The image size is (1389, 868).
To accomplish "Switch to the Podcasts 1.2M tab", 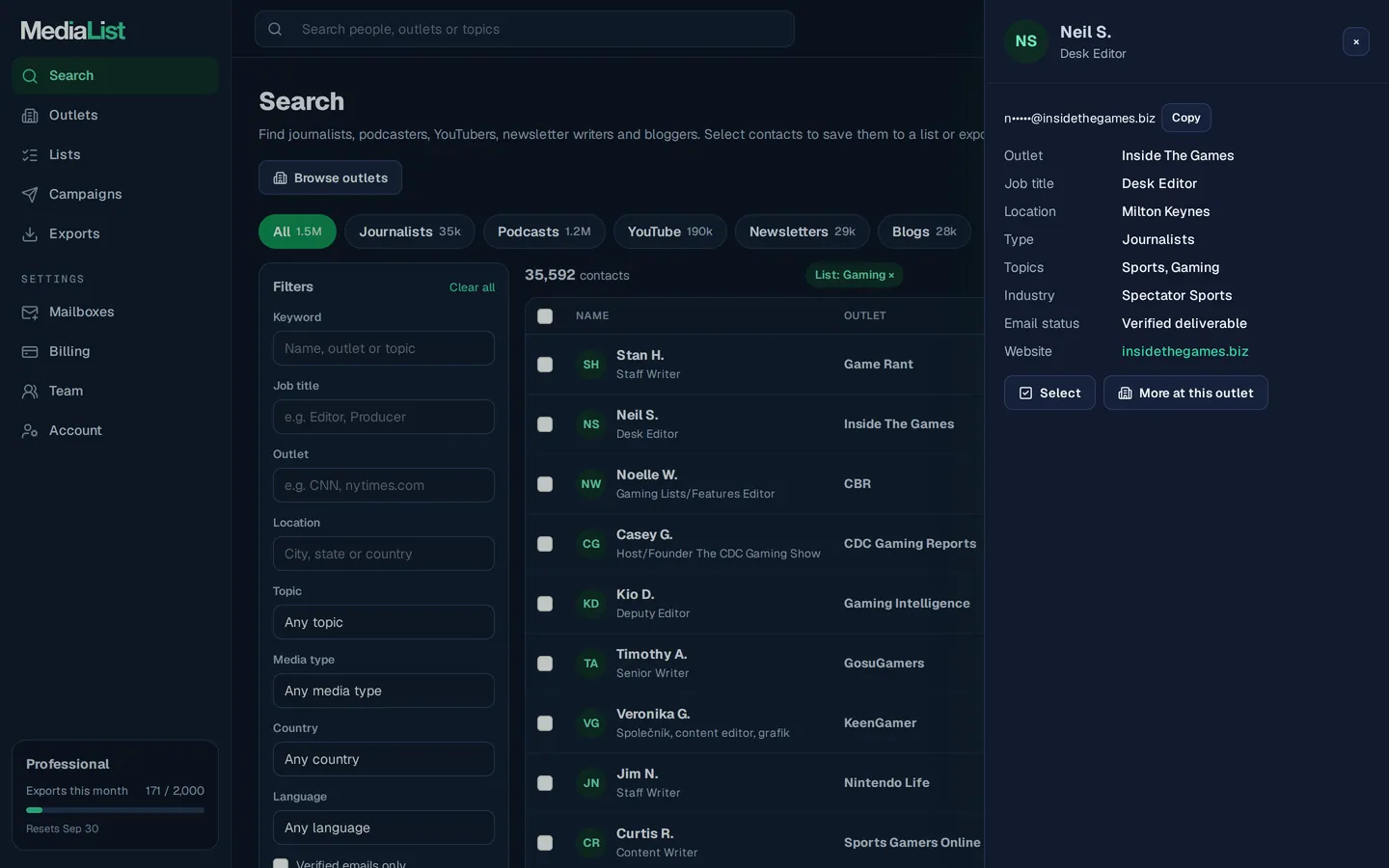I will click(544, 231).
